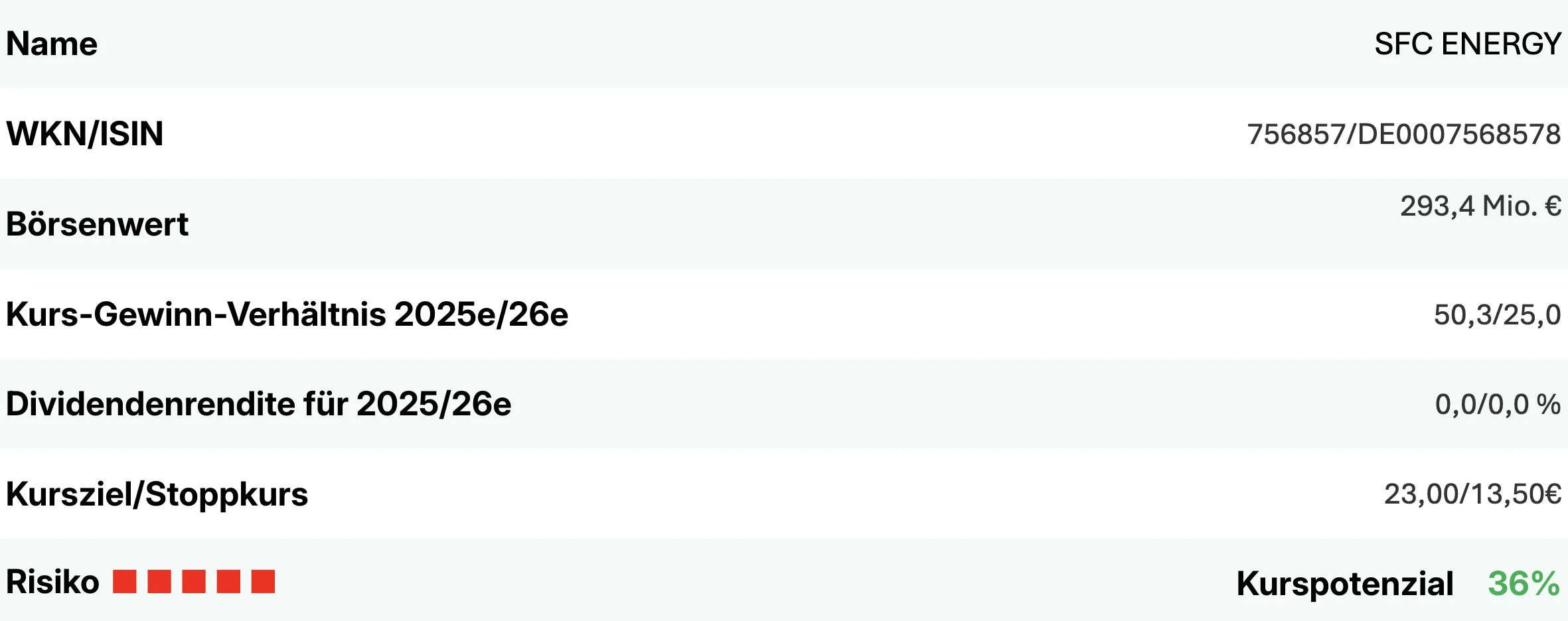Click the Kursziel/Stoppkurs row label
This screenshot has height=621, width=1568.
tap(157, 494)
